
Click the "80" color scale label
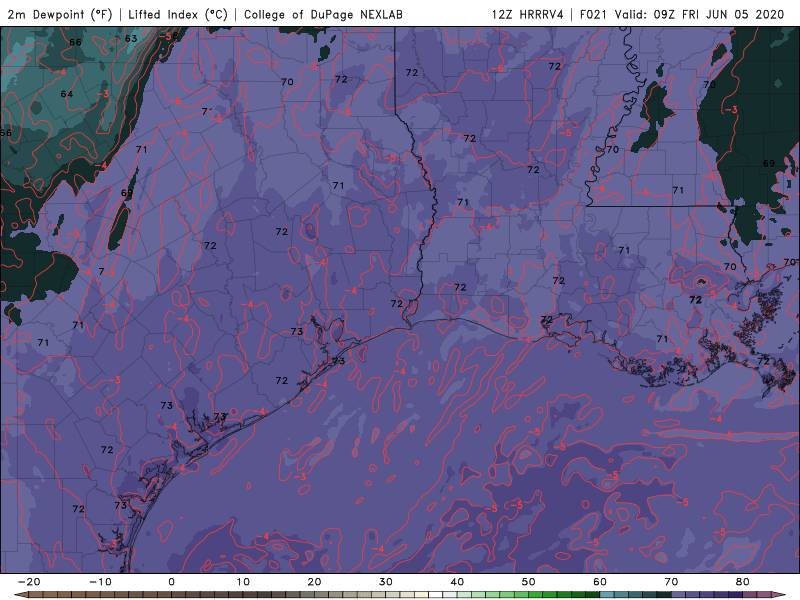[743, 582]
